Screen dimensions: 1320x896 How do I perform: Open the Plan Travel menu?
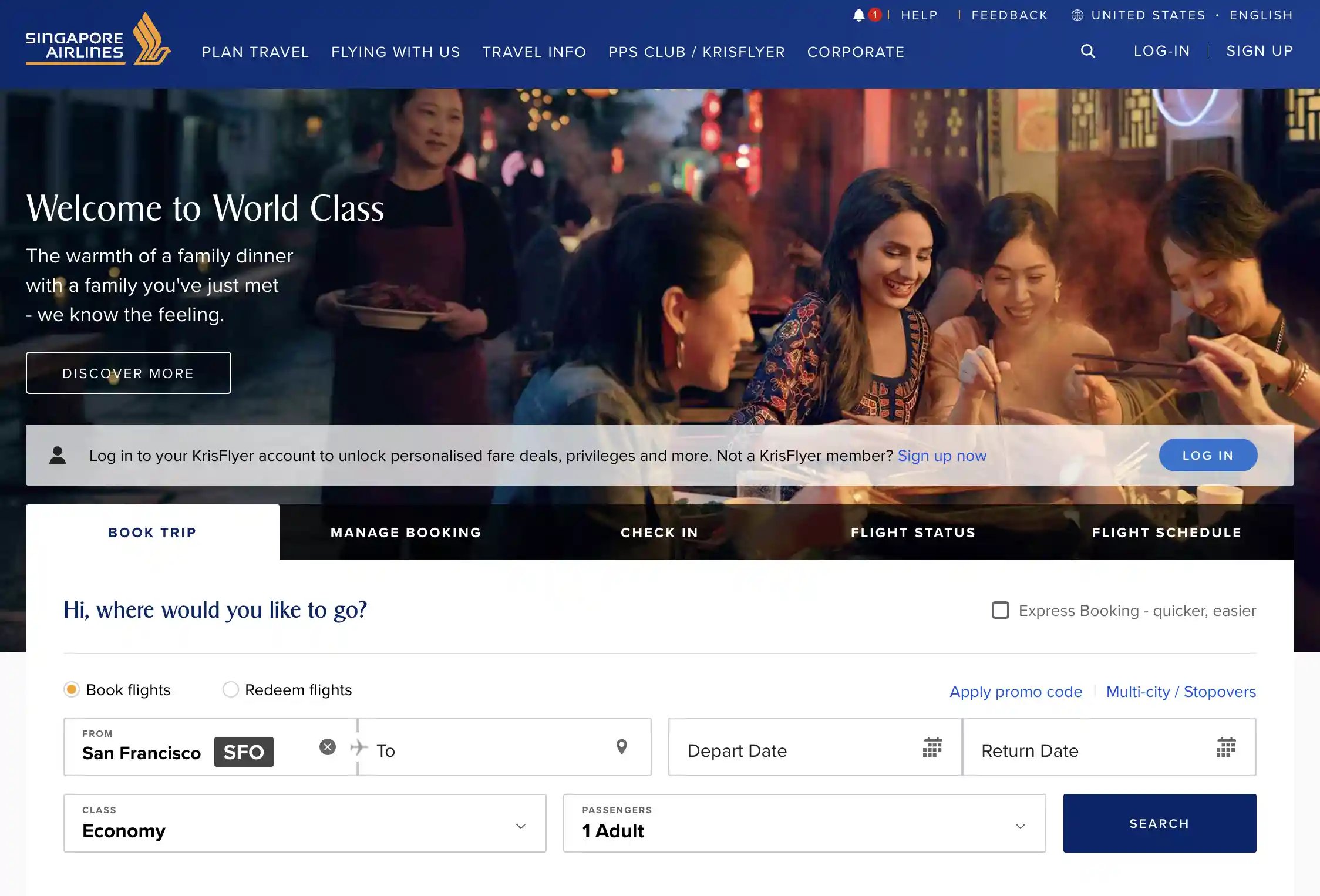click(x=255, y=52)
